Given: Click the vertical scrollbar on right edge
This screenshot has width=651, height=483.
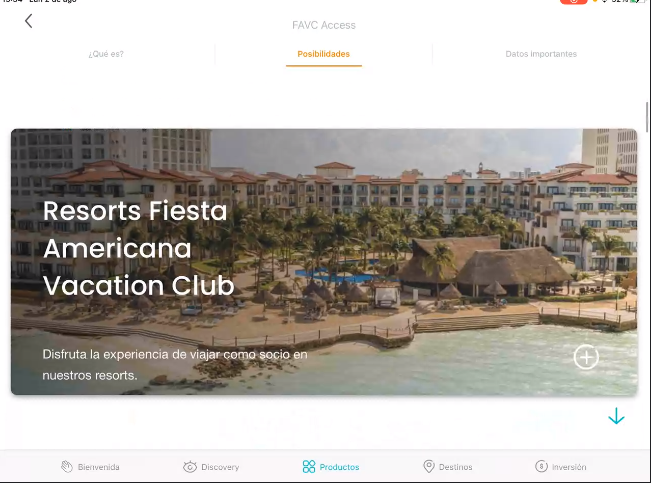Looking at the screenshot, I should click(647, 117).
